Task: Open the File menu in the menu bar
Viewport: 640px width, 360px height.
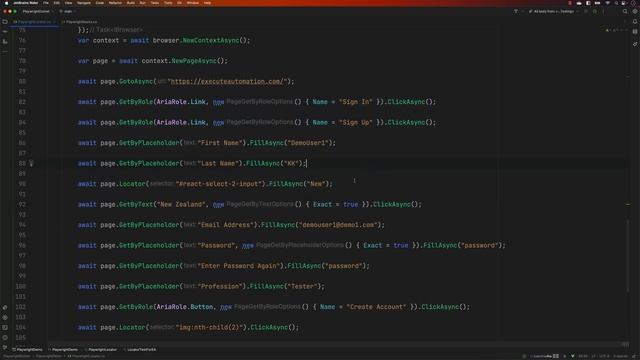Action: coord(46,3)
